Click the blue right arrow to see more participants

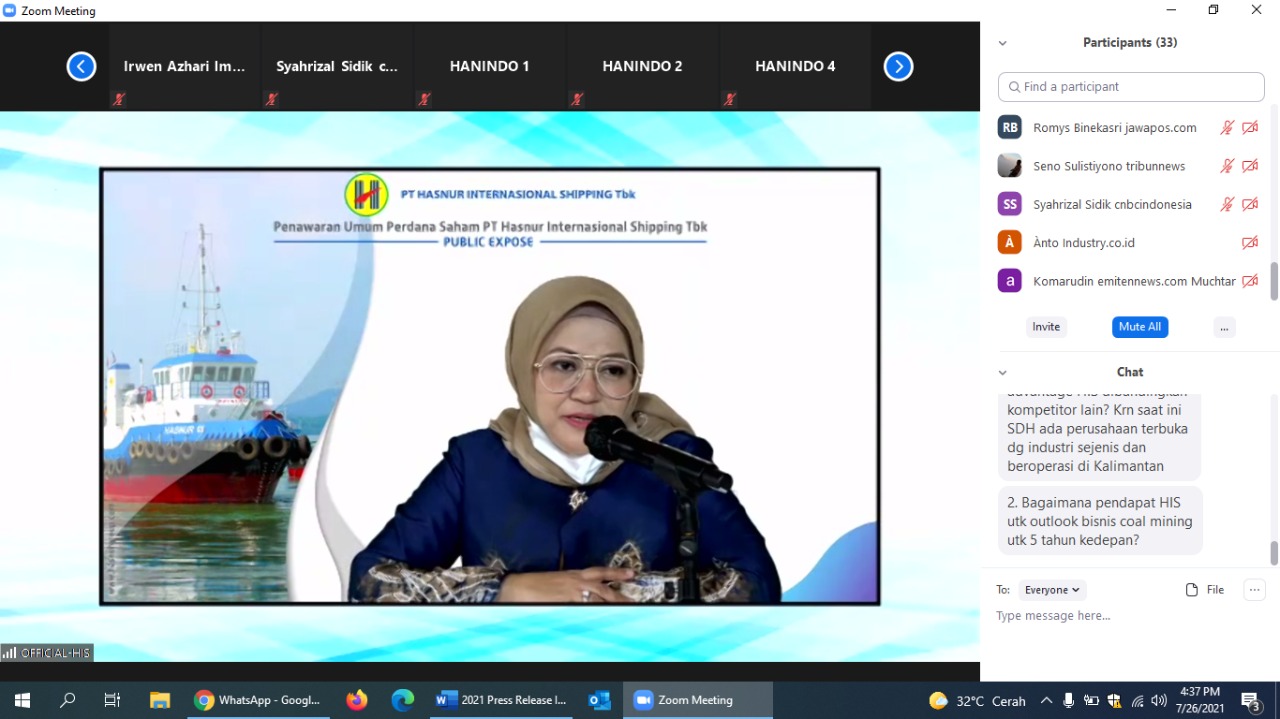tap(898, 66)
